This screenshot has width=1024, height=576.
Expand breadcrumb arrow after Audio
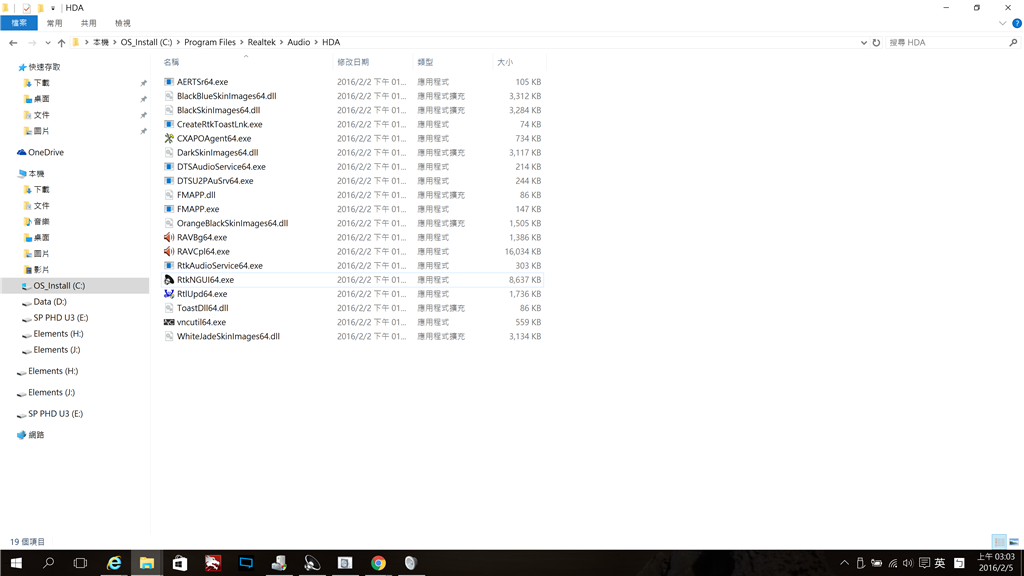click(x=316, y=42)
